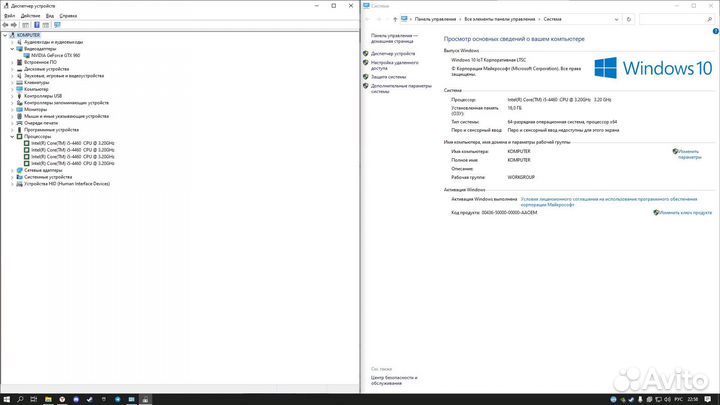Click the Help icon in Device Manager toolbar

[37, 25]
